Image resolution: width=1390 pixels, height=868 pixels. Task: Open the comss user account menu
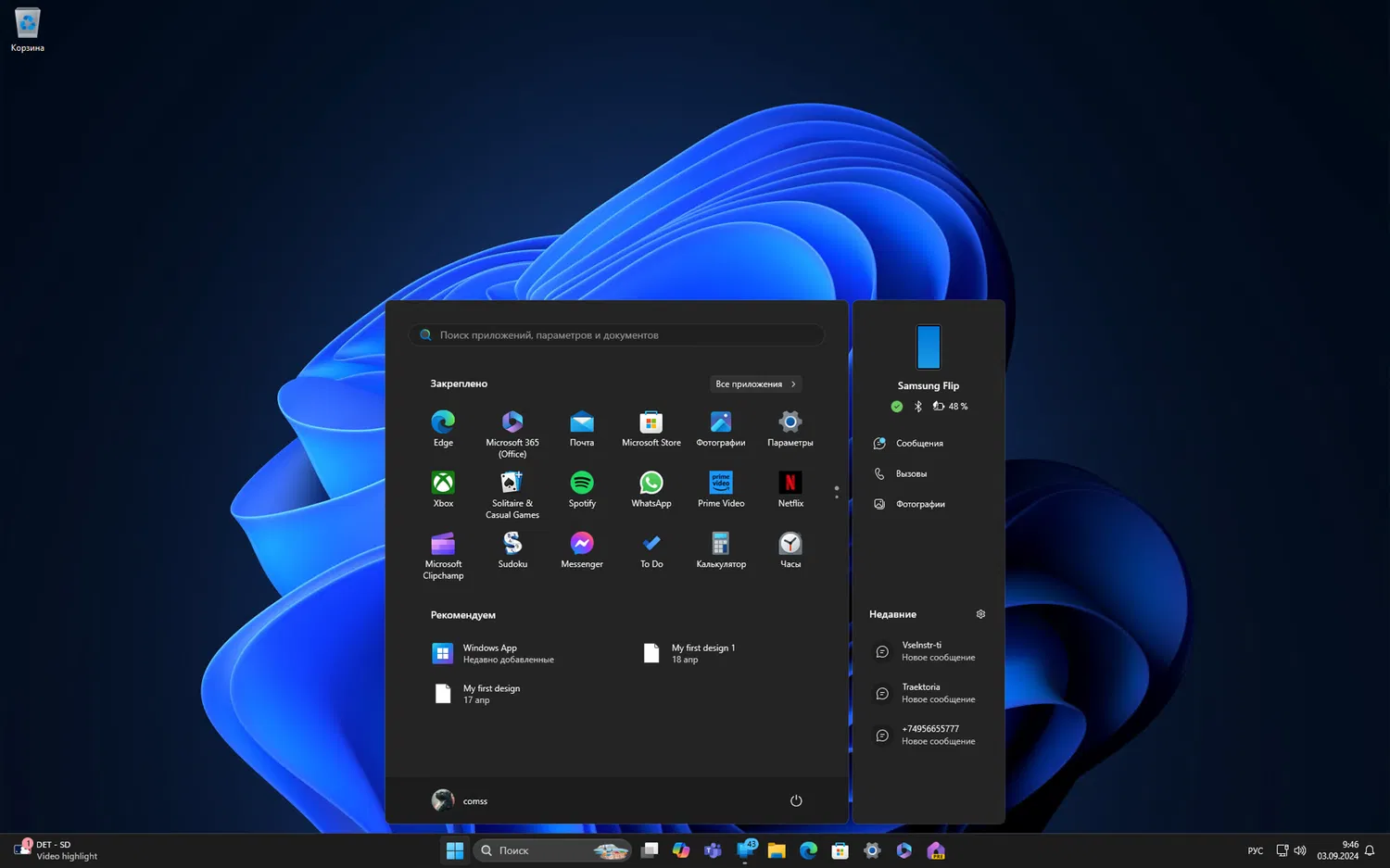(461, 800)
